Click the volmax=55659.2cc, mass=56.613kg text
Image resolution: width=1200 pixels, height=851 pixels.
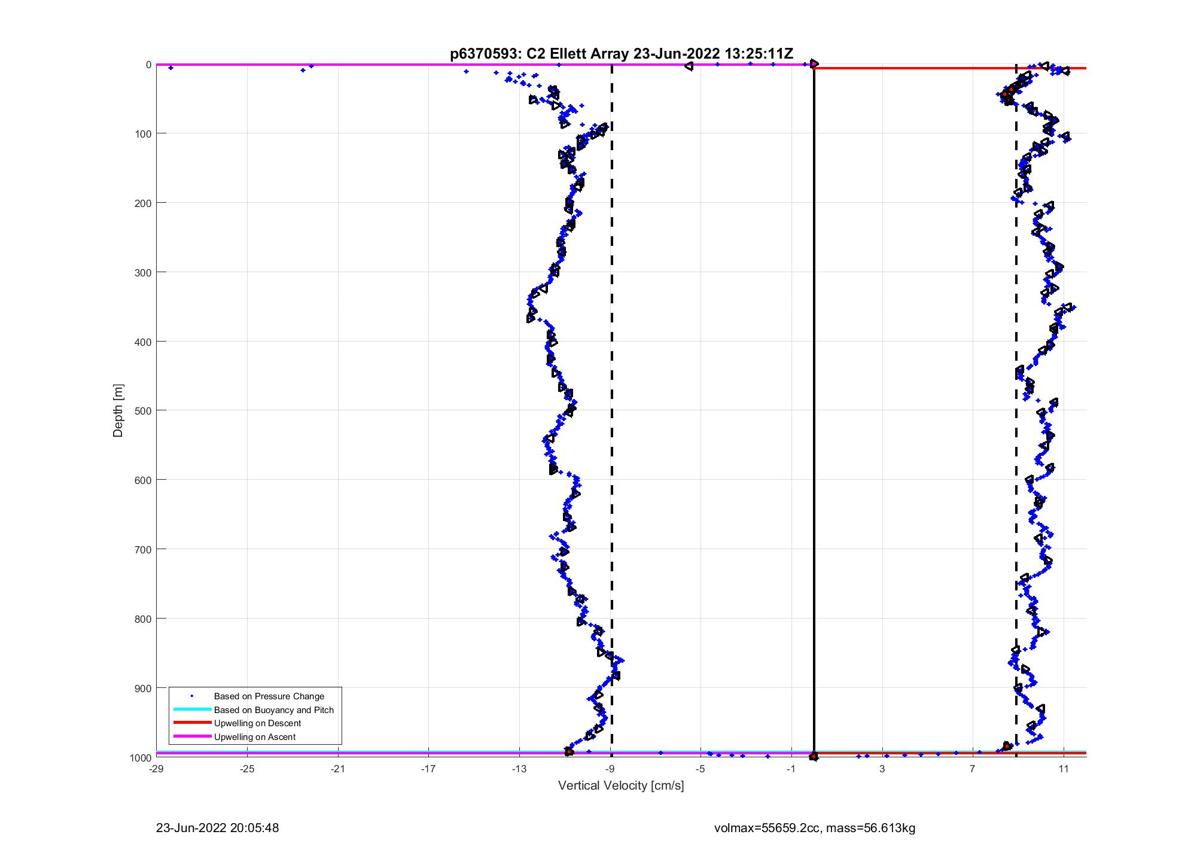815,828
